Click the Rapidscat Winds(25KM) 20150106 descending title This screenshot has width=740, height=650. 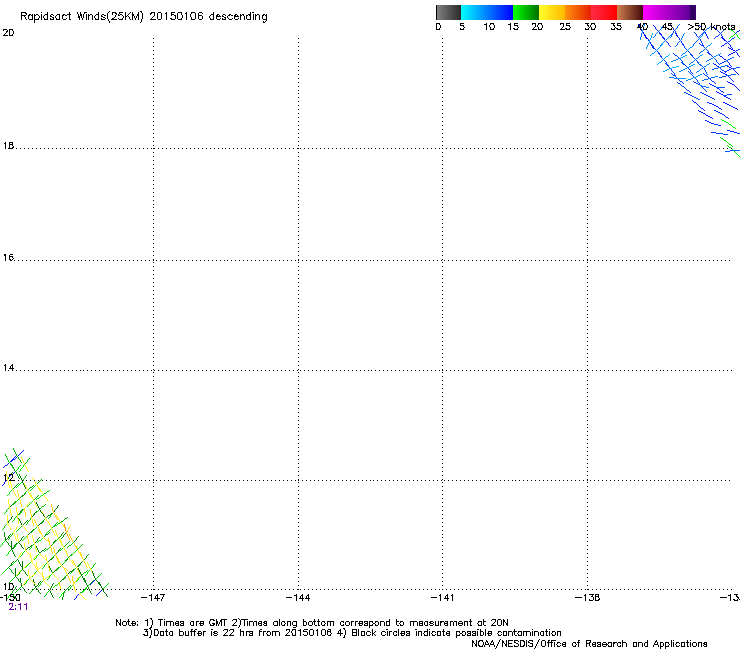(x=144, y=17)
